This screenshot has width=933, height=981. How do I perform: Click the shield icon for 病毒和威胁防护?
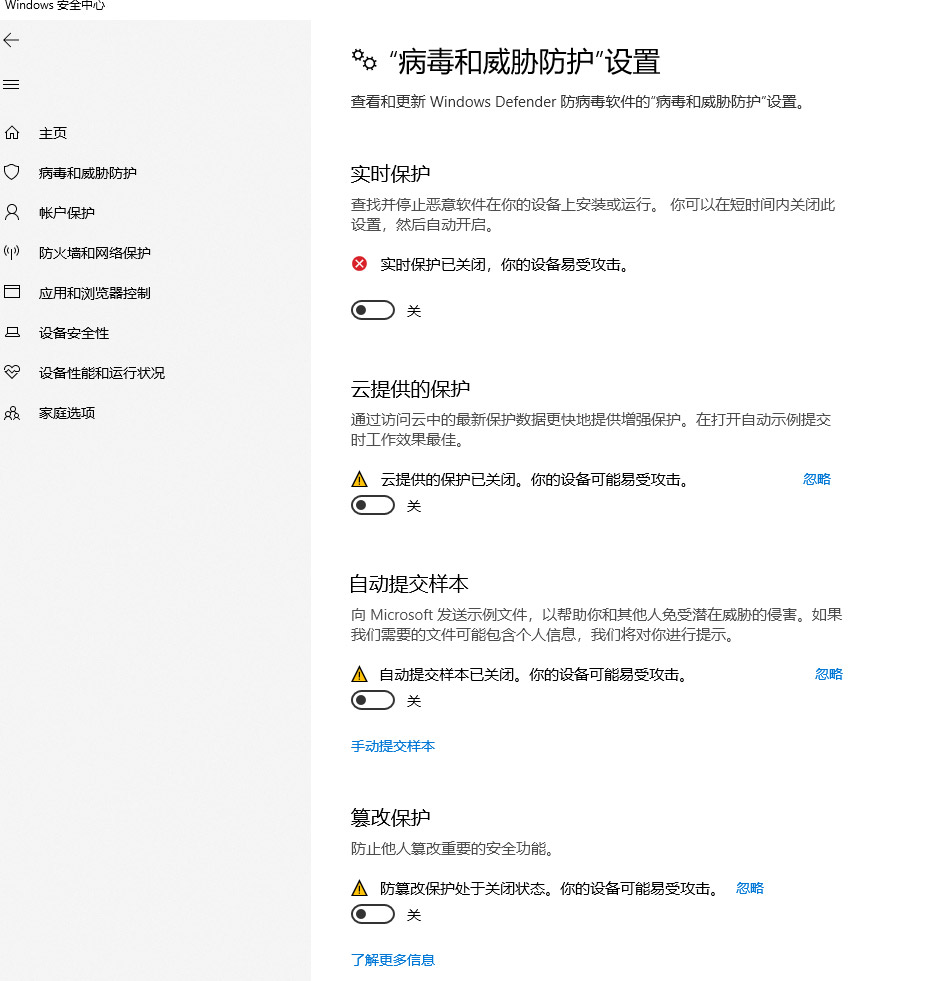(12, 172)
